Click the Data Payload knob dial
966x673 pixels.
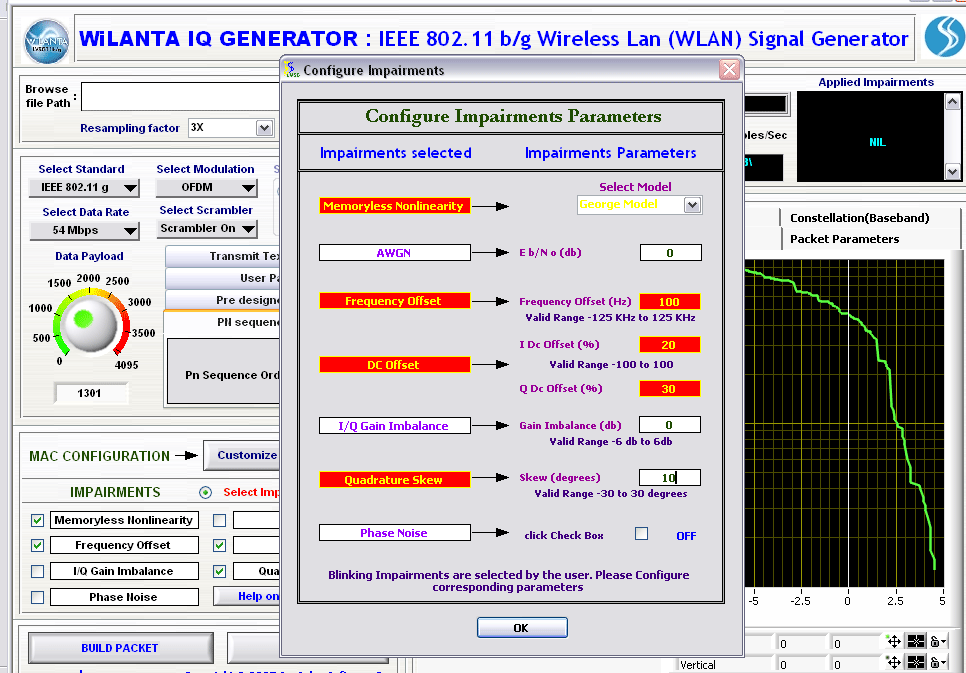(91, 325)
